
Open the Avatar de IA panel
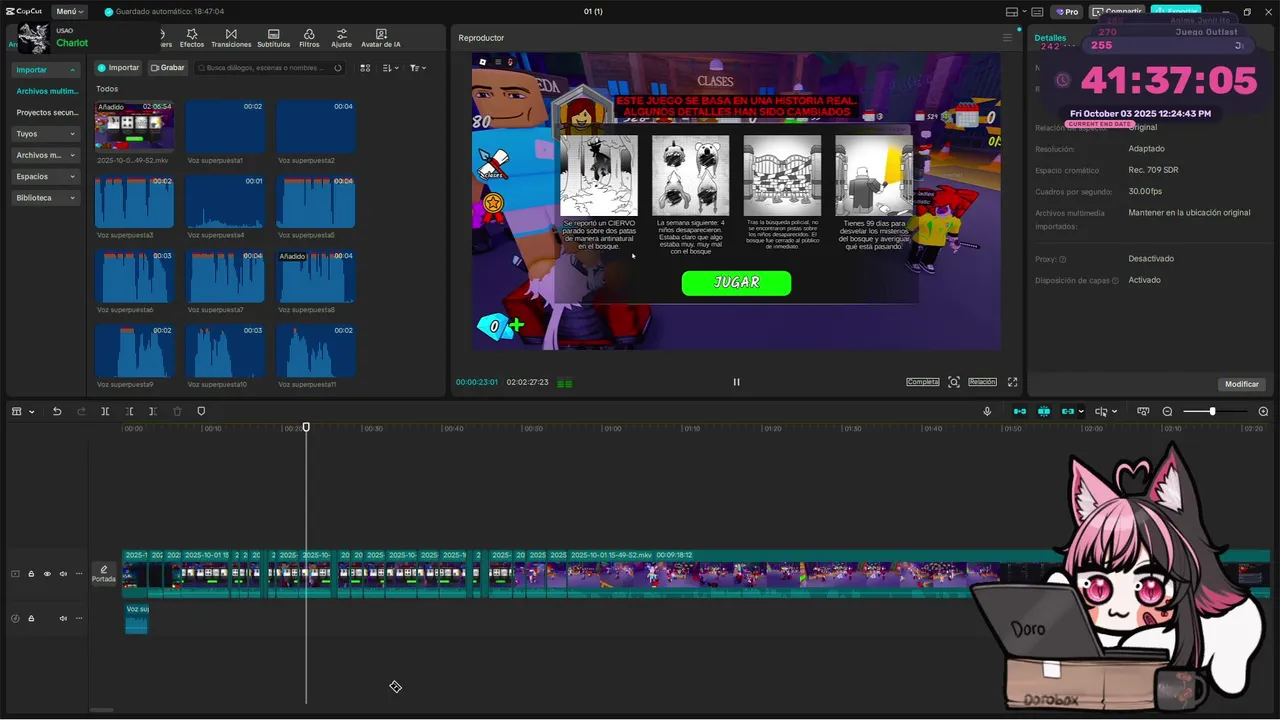point(381,38)
